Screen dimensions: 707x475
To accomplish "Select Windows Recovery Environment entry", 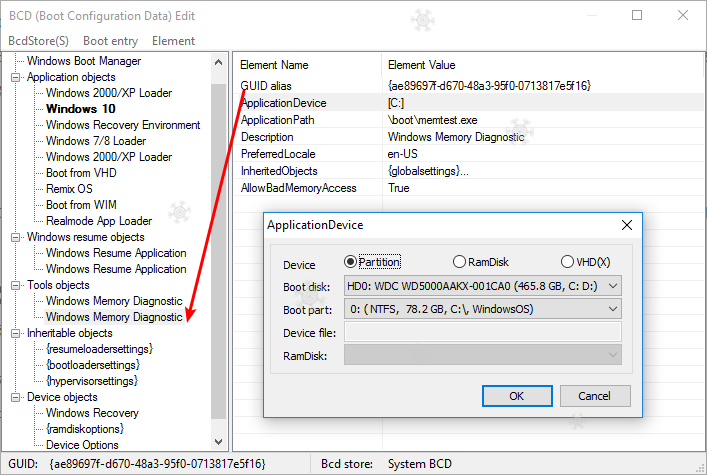I will (123, 125).
